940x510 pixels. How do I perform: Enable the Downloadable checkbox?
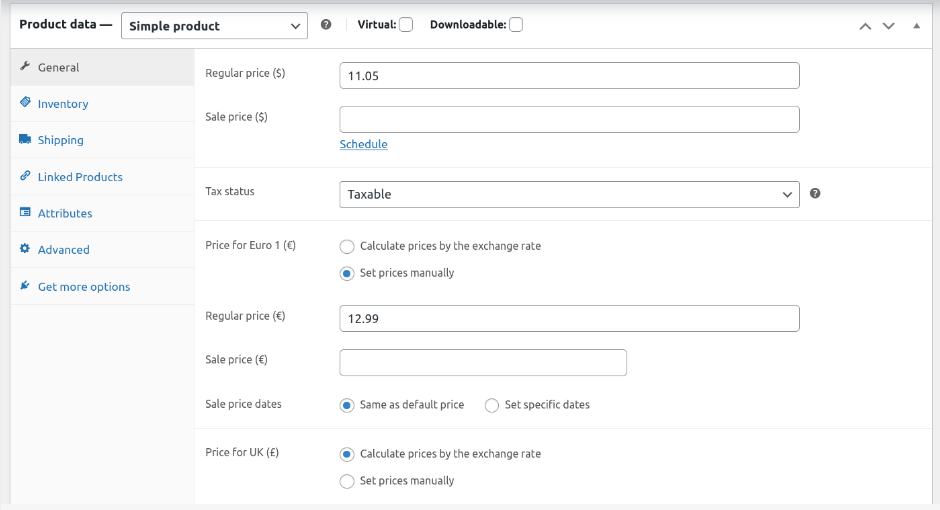click(x=516, y=25)
